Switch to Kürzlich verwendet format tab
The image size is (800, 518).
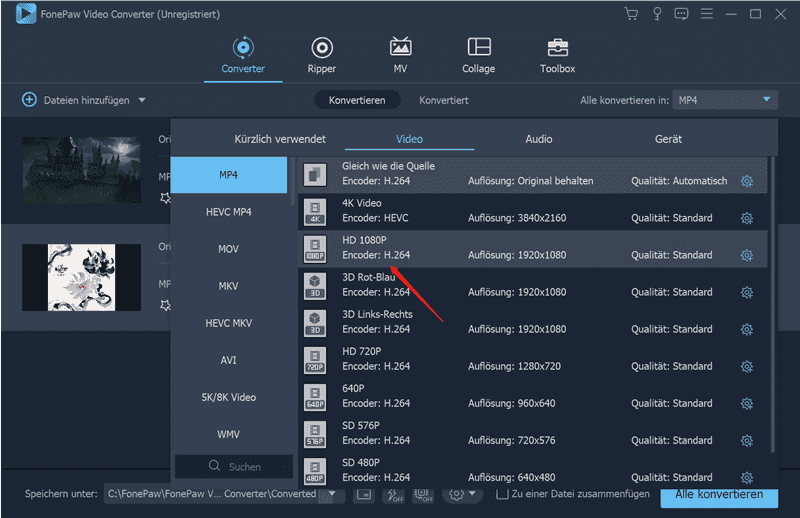(280, 139)
